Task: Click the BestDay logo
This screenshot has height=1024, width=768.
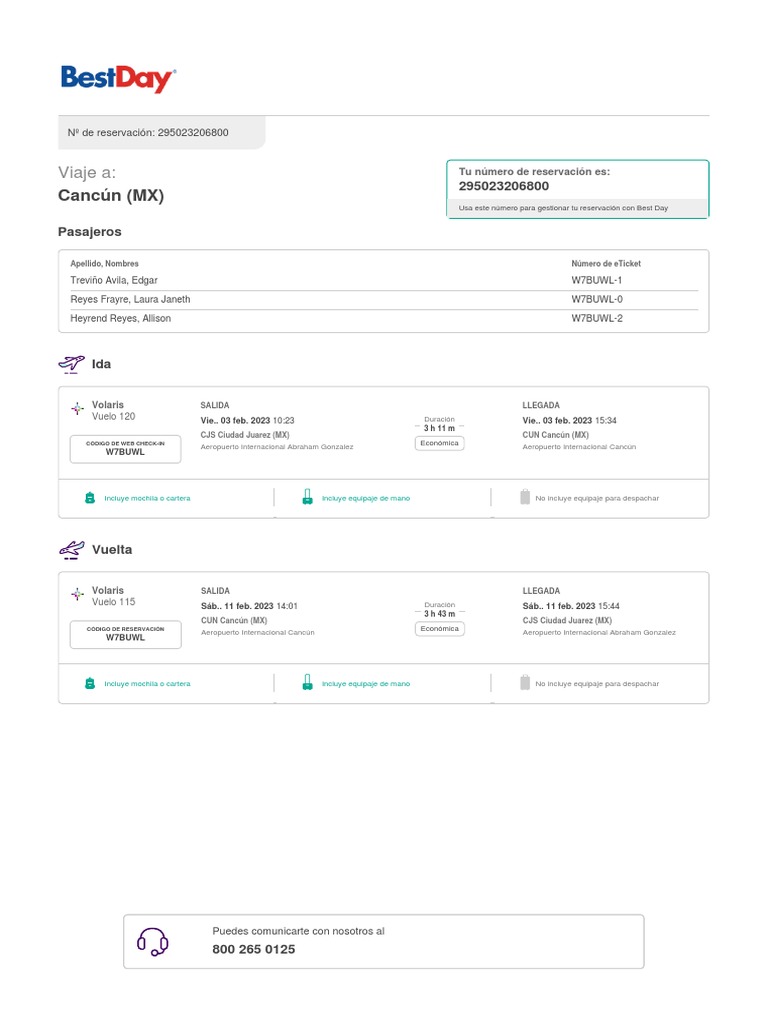Action: (118, 79)
